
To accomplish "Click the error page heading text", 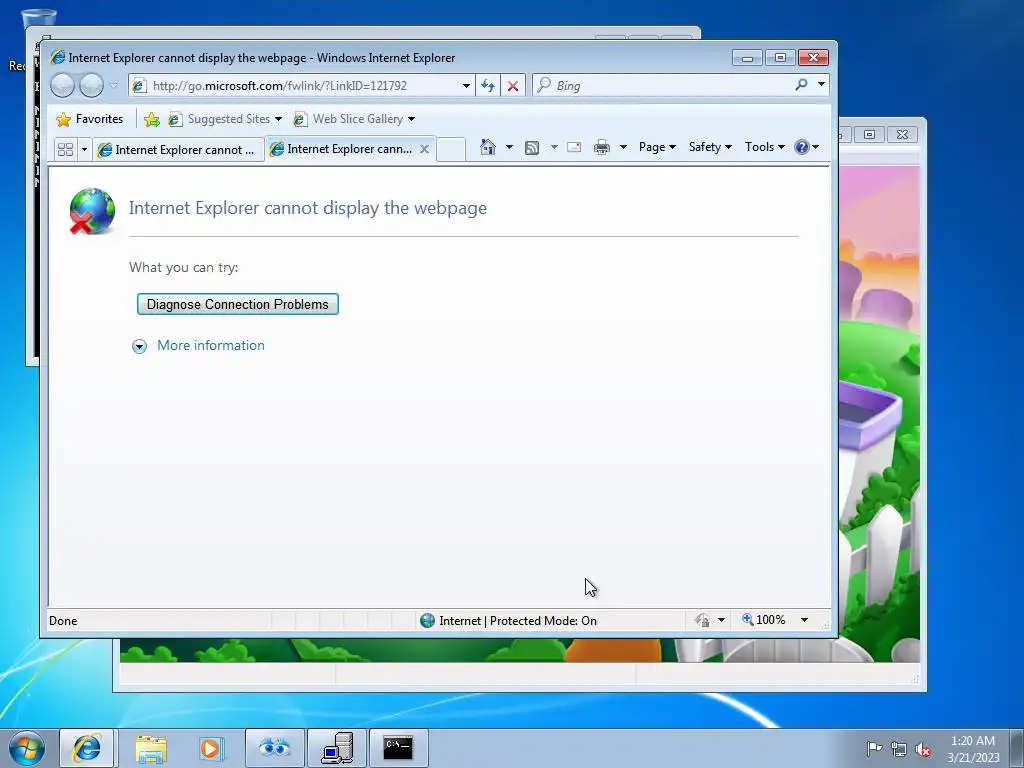I will [308, 208].
